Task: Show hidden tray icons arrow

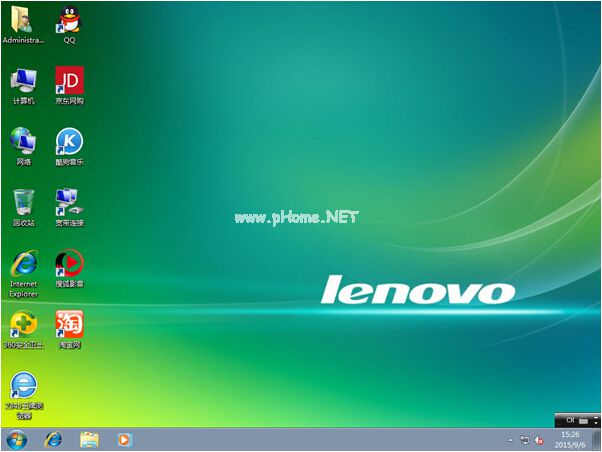Action: click(x=510, y=440)
